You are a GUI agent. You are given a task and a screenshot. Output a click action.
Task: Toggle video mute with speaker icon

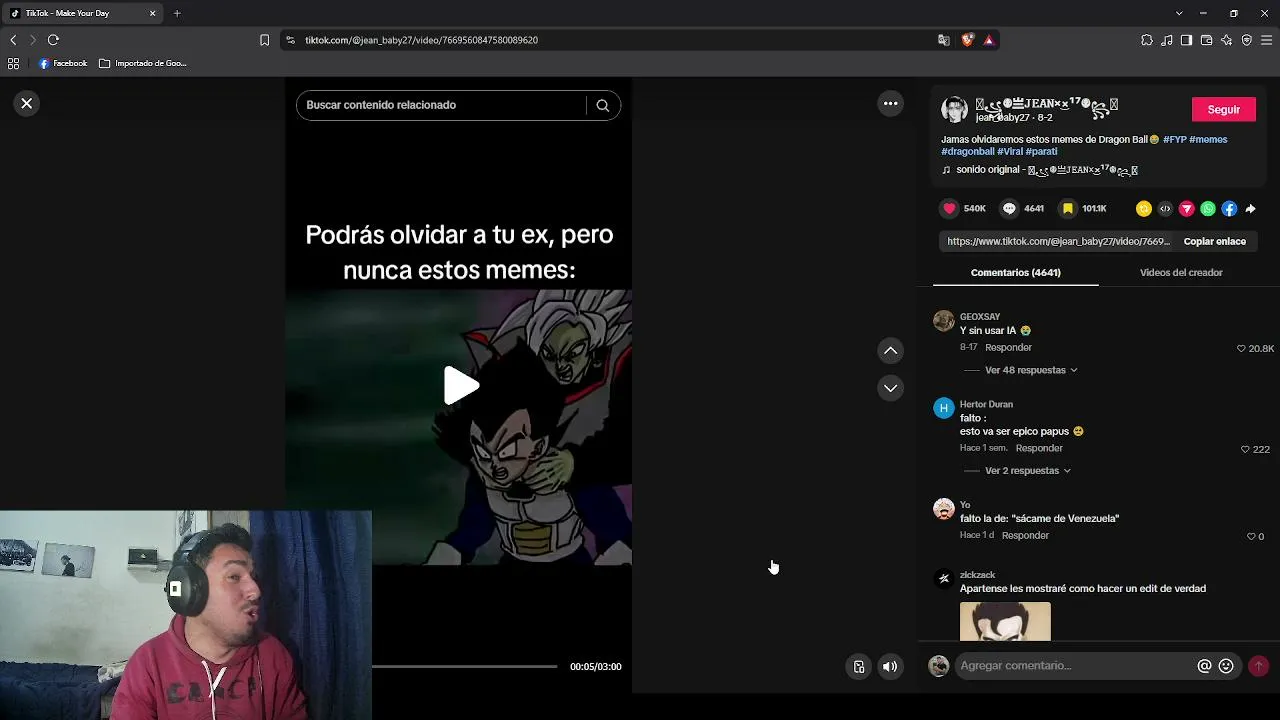[x=890, y=667]
